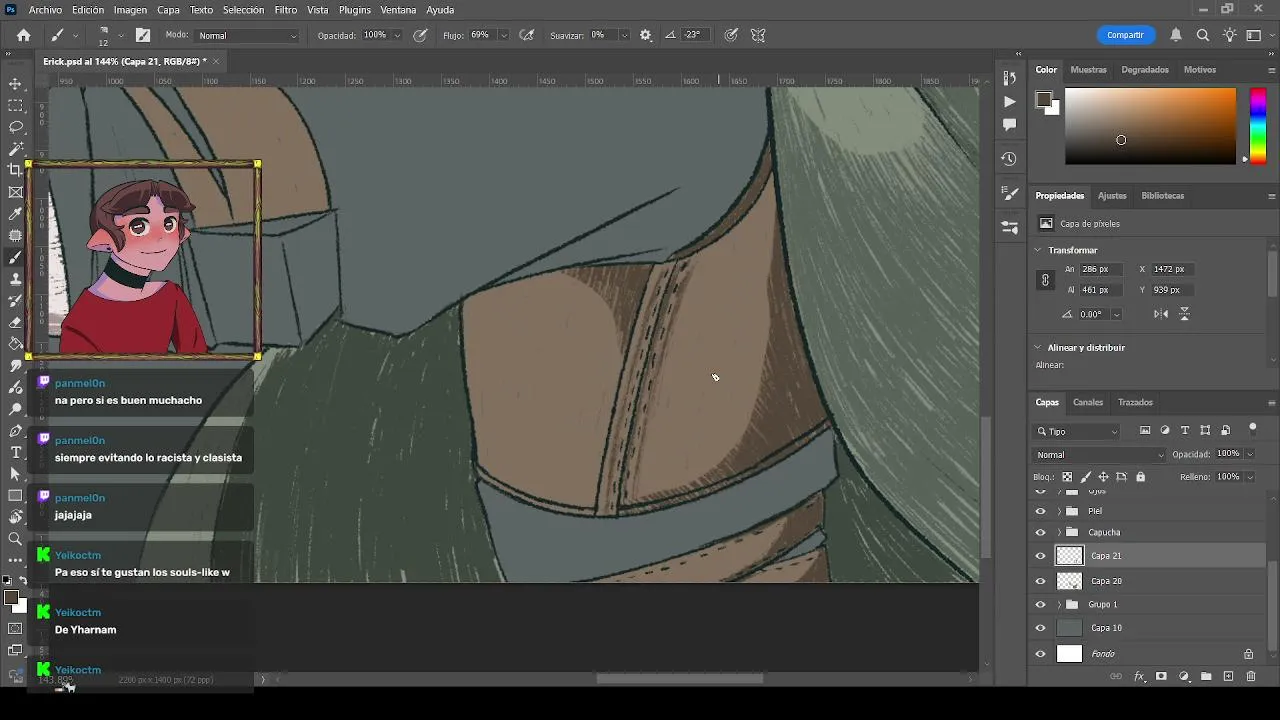1280x720 pixels.
Task: Collapse the Transformar section
Action: pyautogui.click(x=1039, y=250)
